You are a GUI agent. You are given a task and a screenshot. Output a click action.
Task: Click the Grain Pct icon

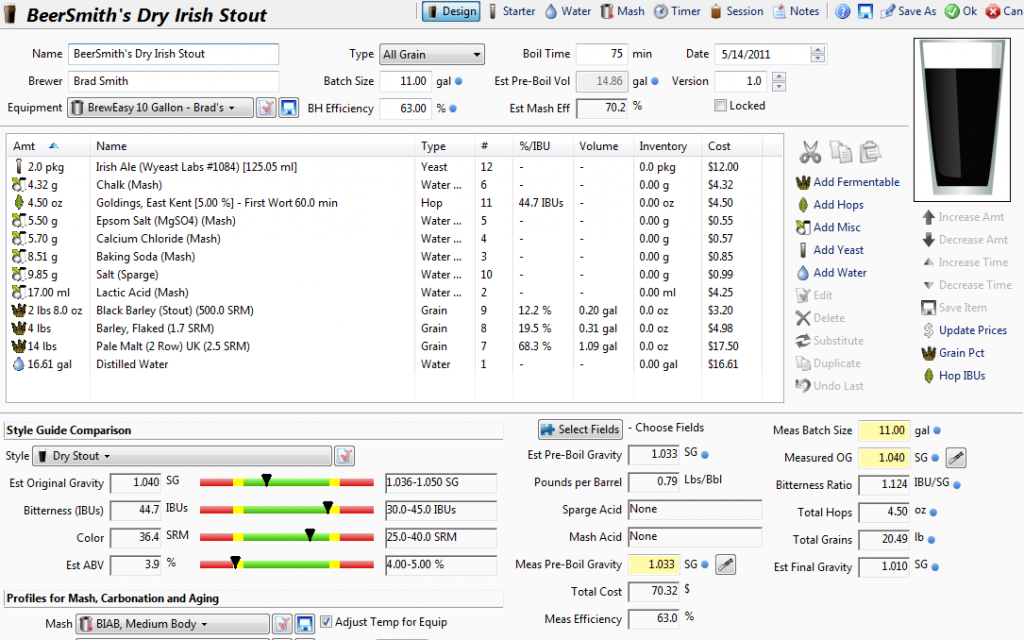pyautogui.click(x=928, y=353)
